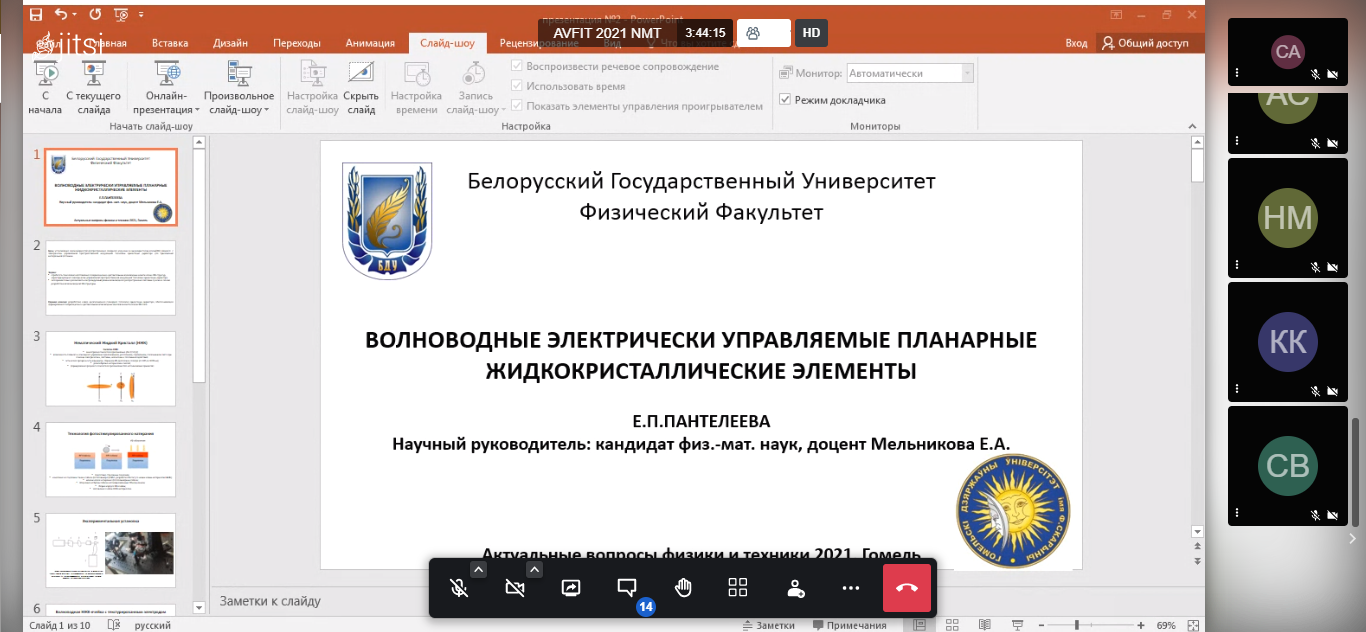Toggle 'Воспроизвести речевое сопровождение' checkbox

pyautogui.click(x=517, y=66)
